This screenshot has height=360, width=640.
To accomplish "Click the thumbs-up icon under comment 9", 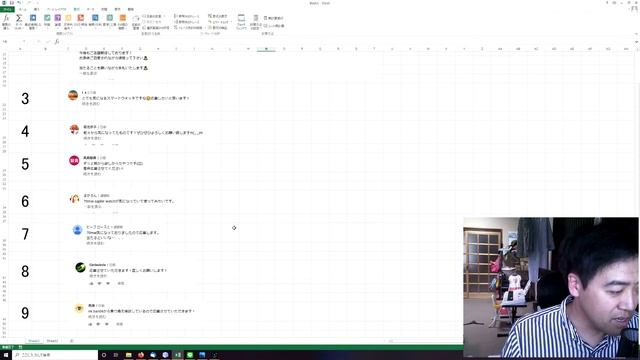I will click(x=90, y=324).
